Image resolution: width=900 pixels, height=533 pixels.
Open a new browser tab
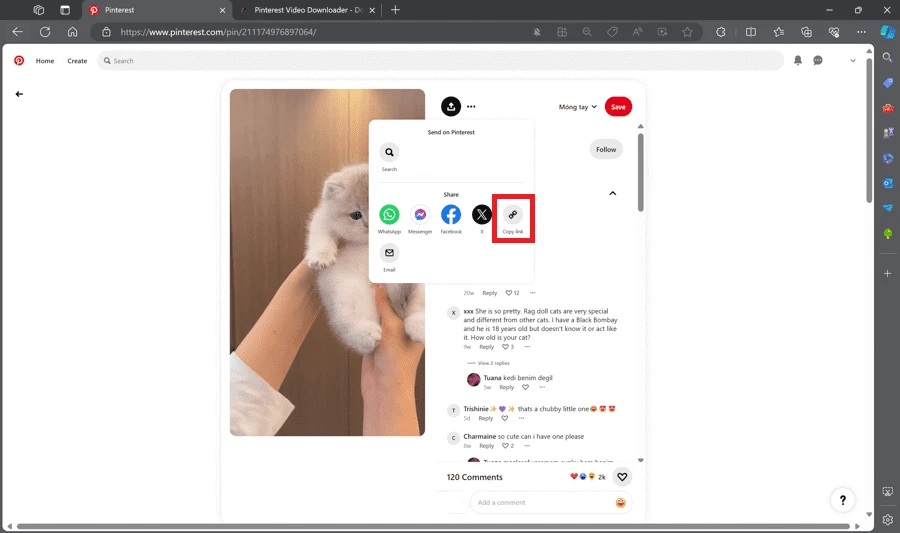click(x=395, y=10)
